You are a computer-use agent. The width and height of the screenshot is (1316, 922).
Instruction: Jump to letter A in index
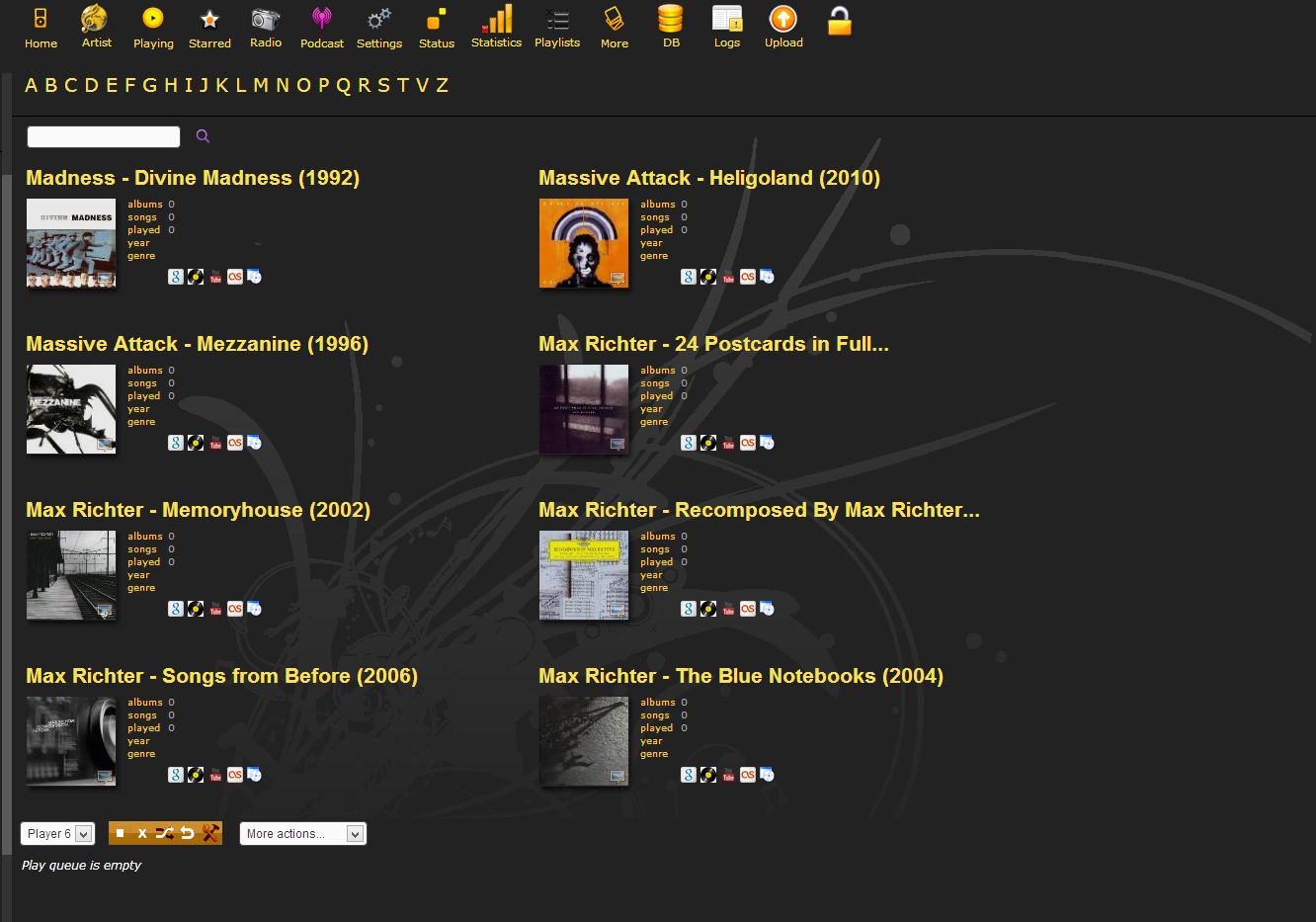pyautogui.click(x=32, y=85)
